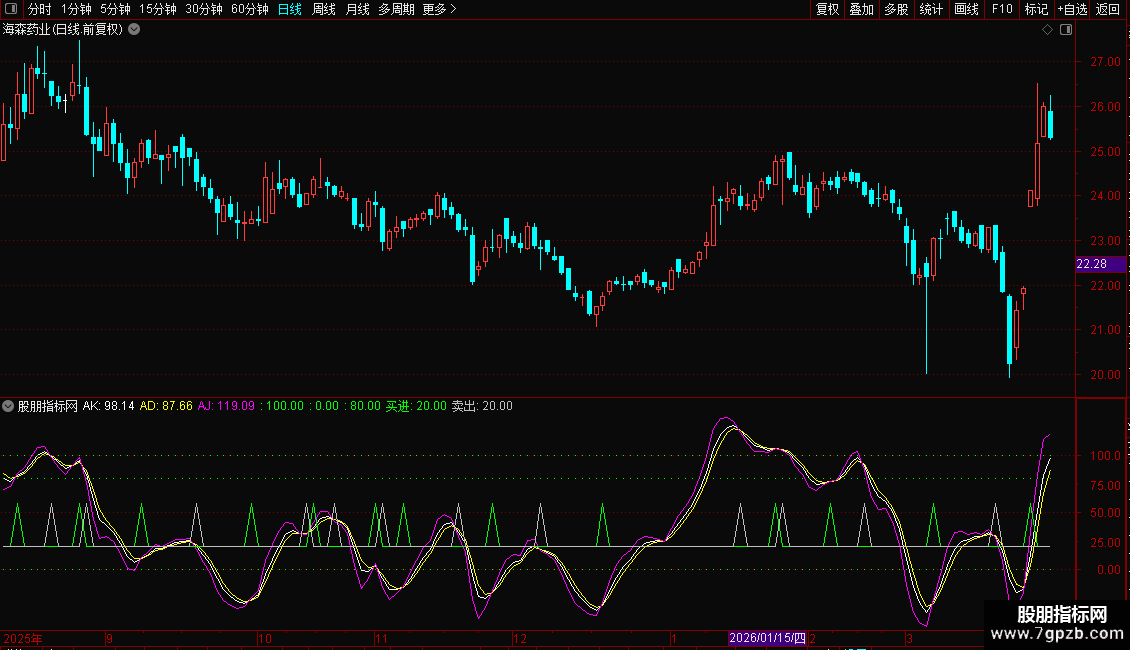Click the 2026/01/15 date marker on timeline

click(767, 638)
